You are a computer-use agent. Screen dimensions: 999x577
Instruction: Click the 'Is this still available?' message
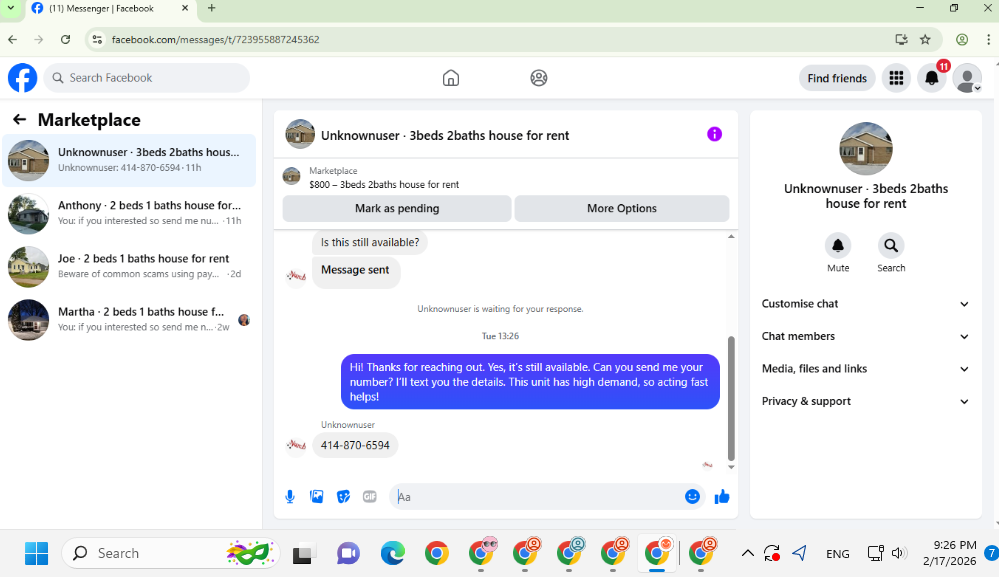tap(370, 242)
